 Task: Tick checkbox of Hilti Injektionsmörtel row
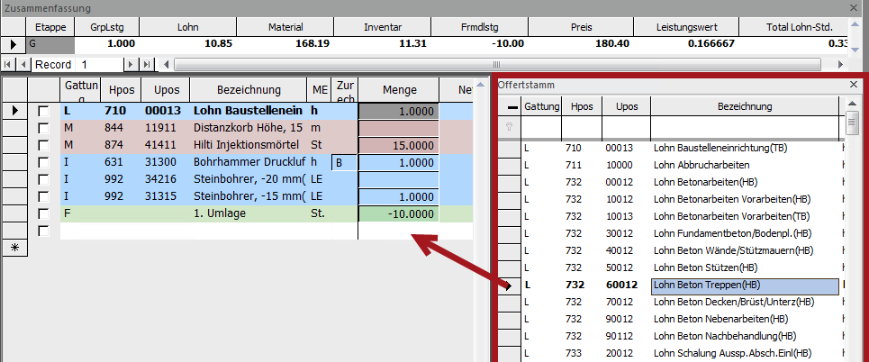[x=43, y=145]
